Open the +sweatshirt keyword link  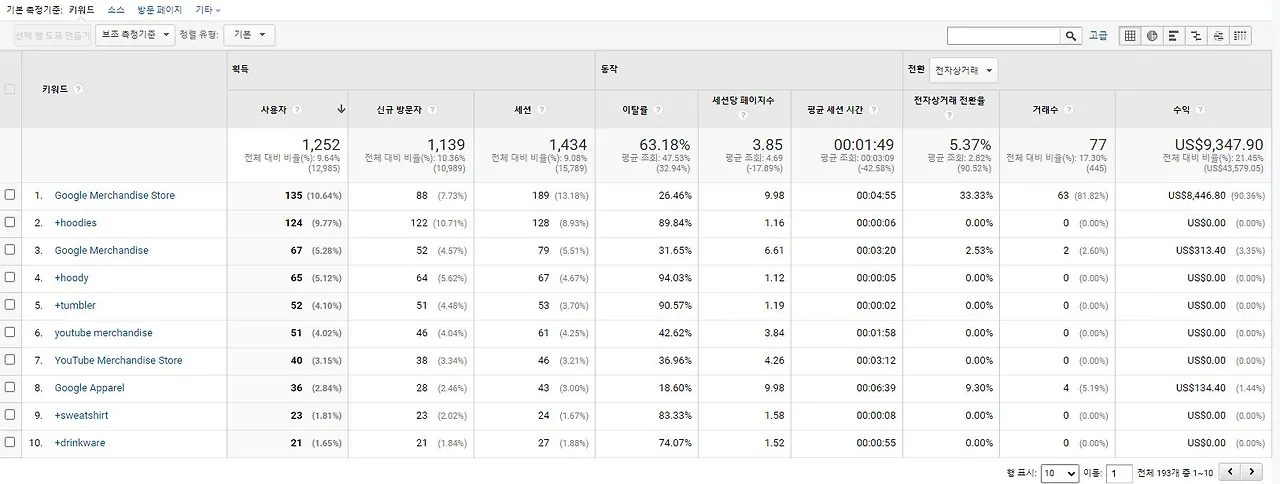[81, 415]
